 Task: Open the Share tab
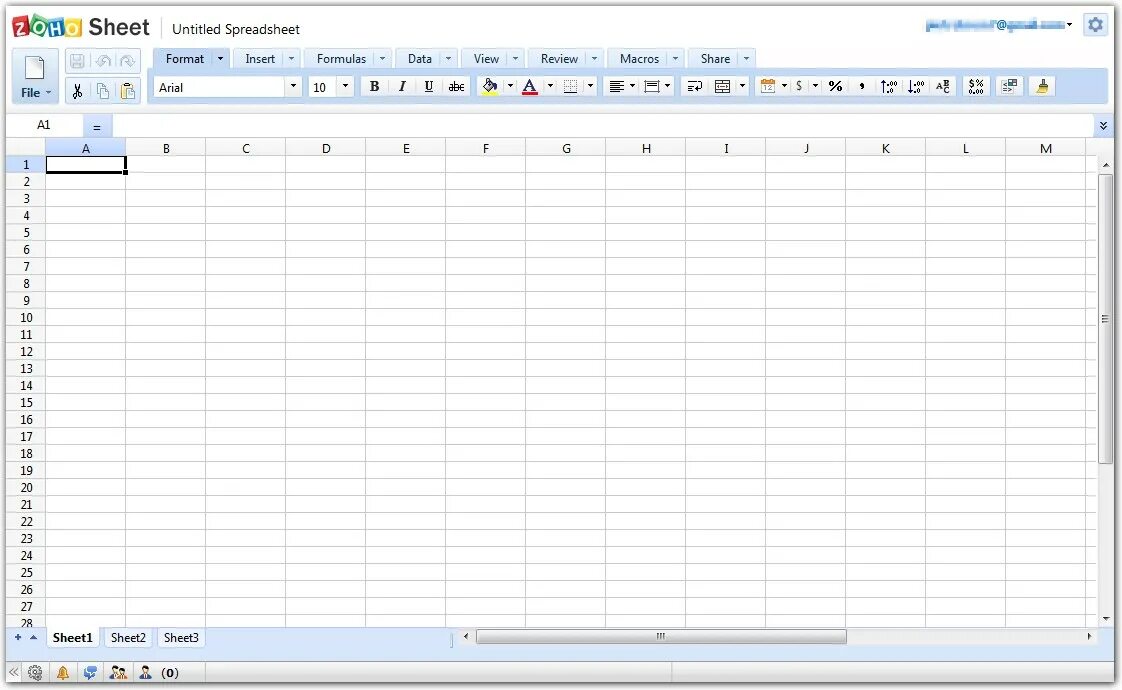tap(715, 59)
